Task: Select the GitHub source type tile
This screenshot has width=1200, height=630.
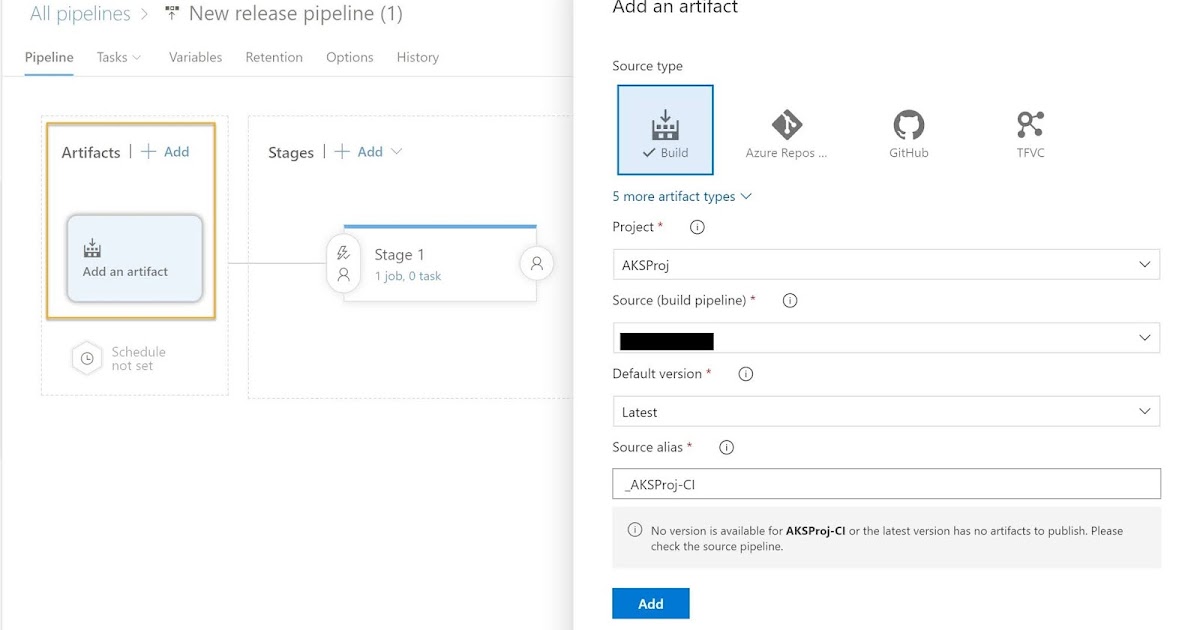Action: point(908,128)
